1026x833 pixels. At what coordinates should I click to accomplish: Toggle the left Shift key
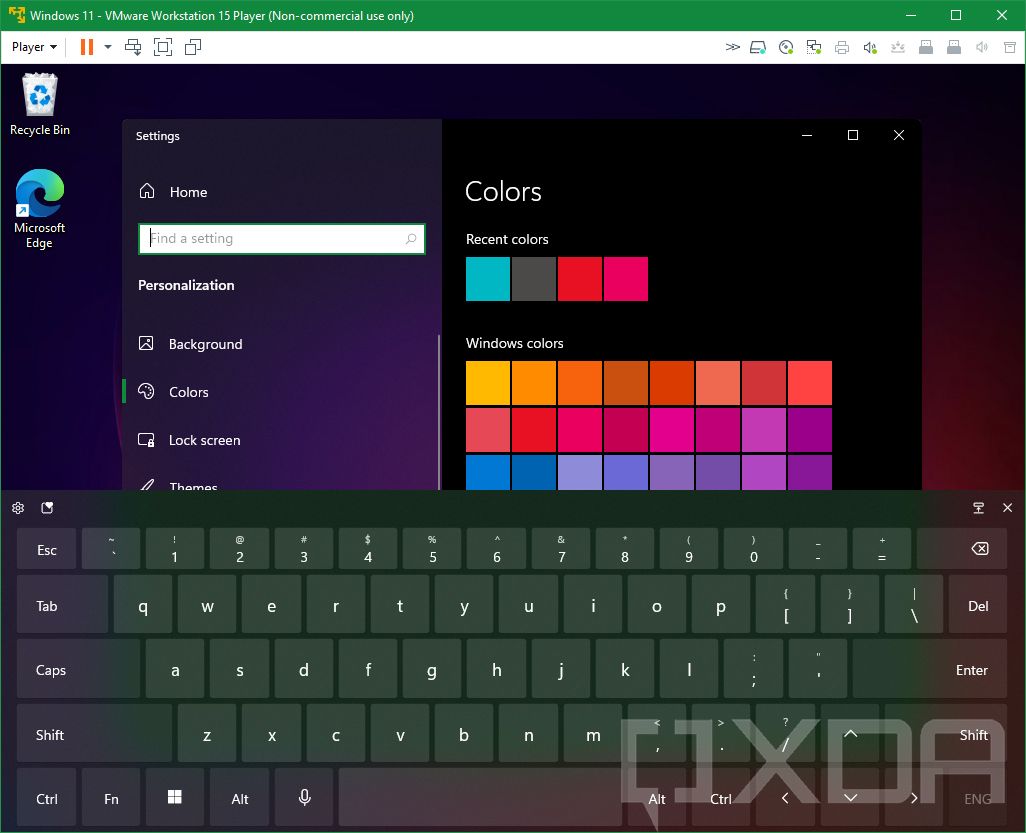click(x=94, y=734)
